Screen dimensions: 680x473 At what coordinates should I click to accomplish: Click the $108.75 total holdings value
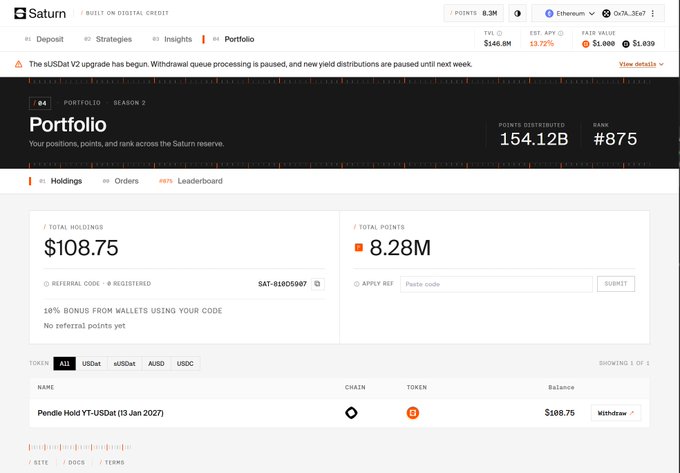(81, 248)
